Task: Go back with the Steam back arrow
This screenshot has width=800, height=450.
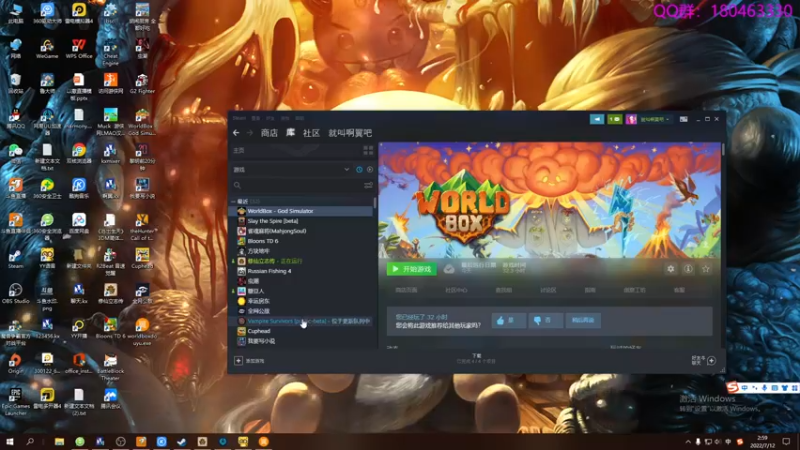Action: pos(236,133)
